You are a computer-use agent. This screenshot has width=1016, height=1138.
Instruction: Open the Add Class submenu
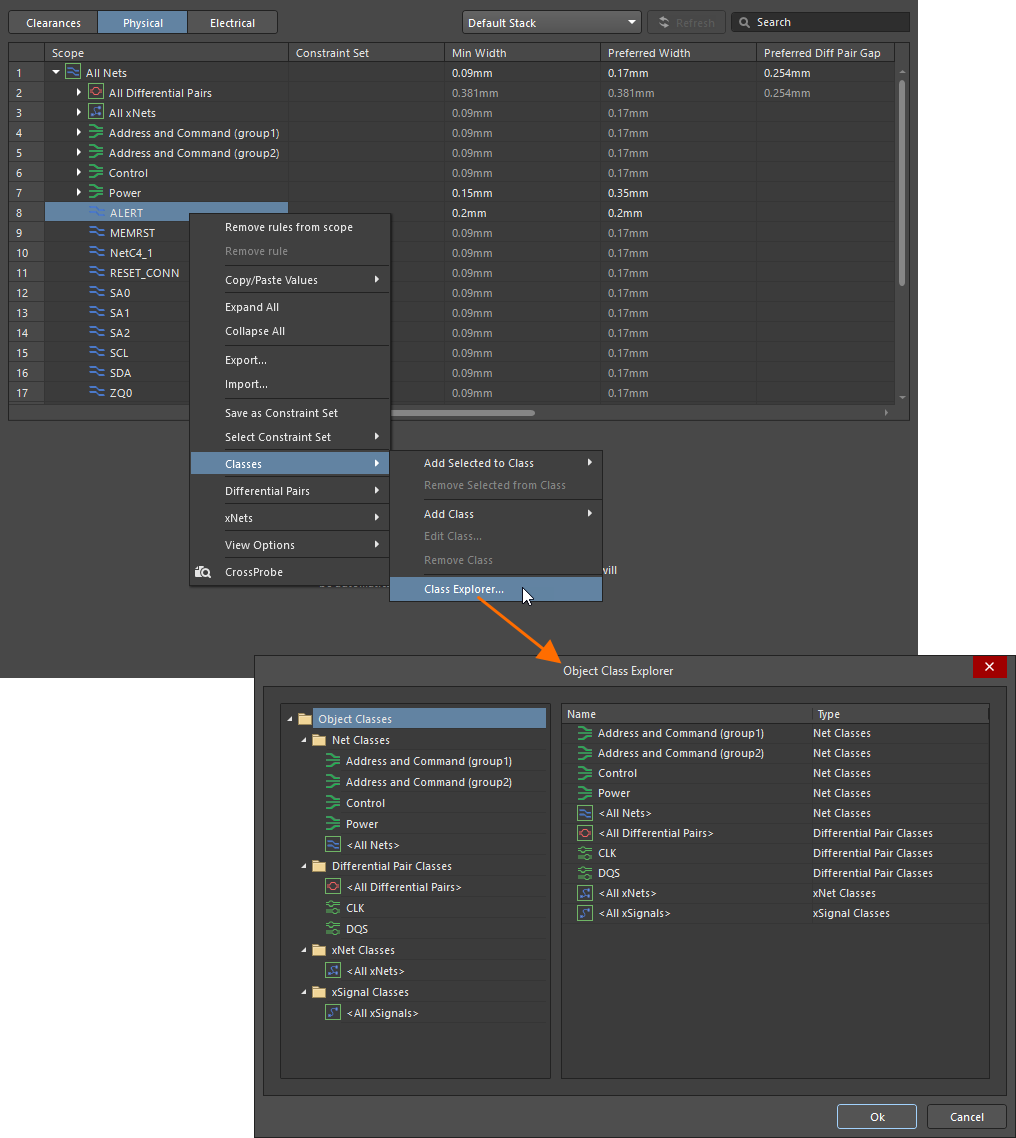coord(496,514)
